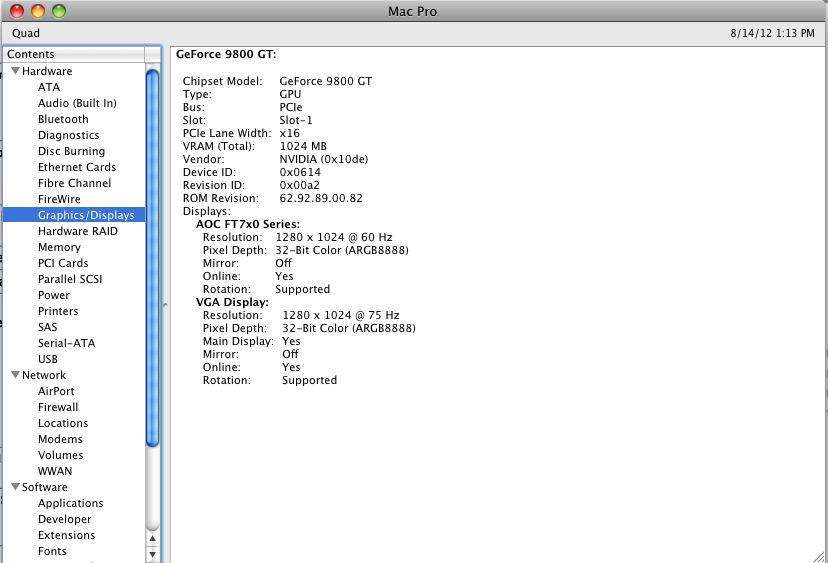Image resolution: width=828 pixels, height=563 pixels.
Task: Open PCI Cards information
Action: pos(63,263)
